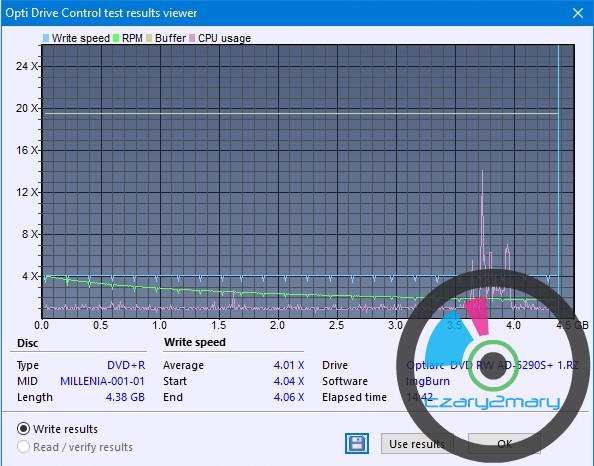Click the 4.01 X average speed value
The height and width of the screenshot is (466, 594).
pyautogui.click(x=289, y=365)
